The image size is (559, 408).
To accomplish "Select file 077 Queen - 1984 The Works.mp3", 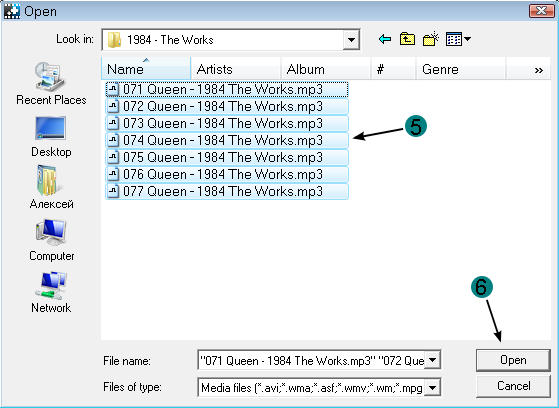I will (227, 192).
